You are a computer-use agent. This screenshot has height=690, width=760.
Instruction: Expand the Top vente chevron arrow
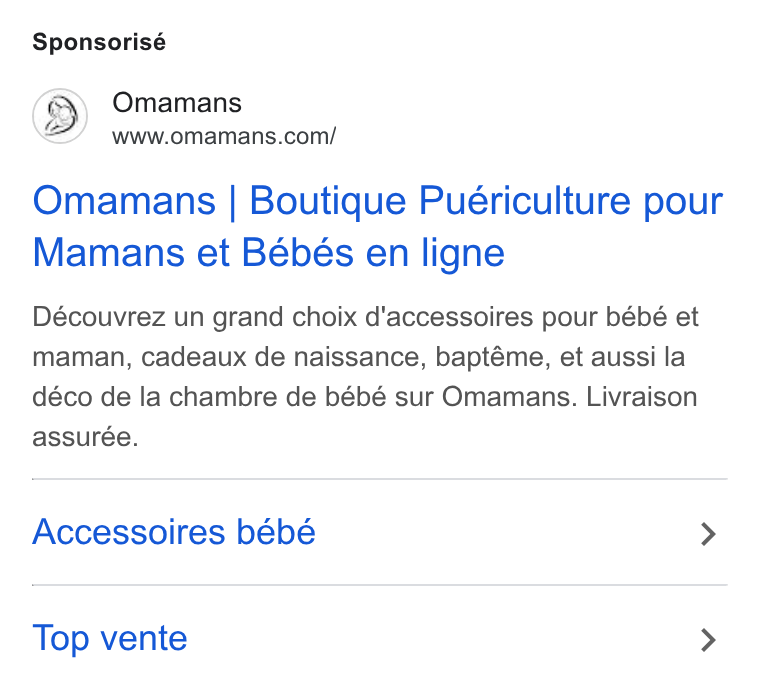click(x=708, y=640)
